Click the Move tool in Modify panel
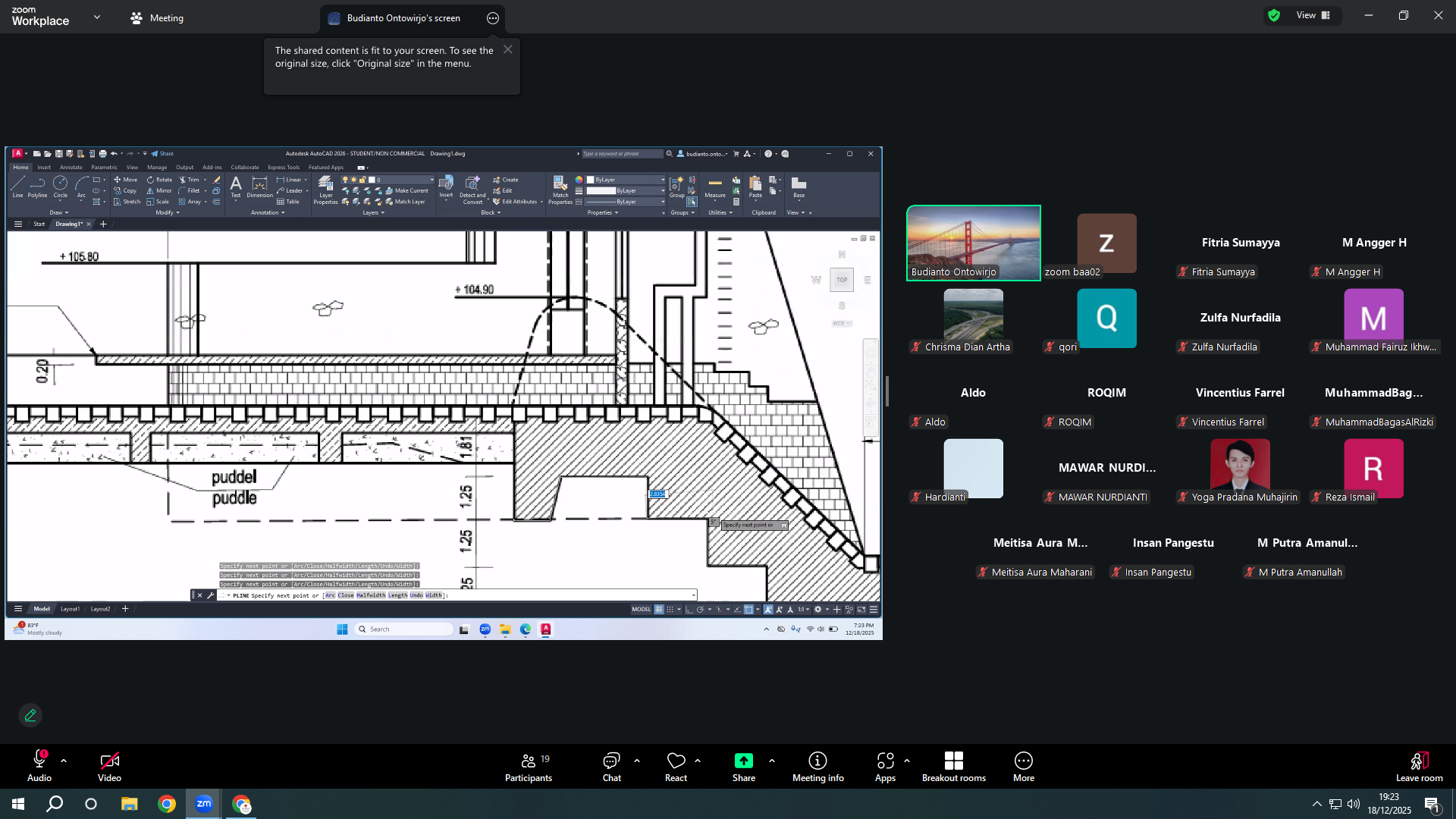The image size is (1456, 819). click(126, 180)
